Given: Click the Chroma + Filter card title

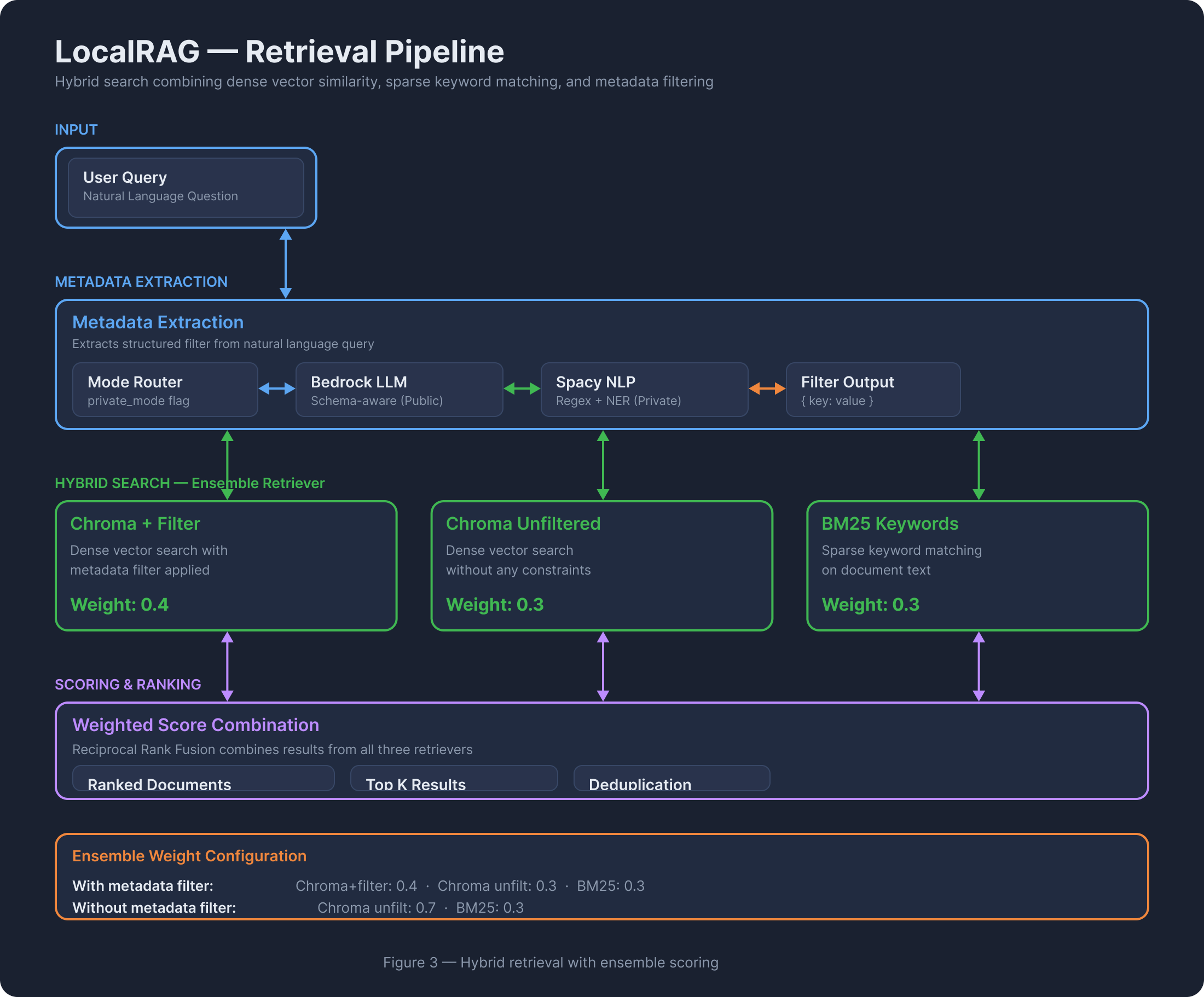Looking at the screenshot, I should [x=135, y=524].
